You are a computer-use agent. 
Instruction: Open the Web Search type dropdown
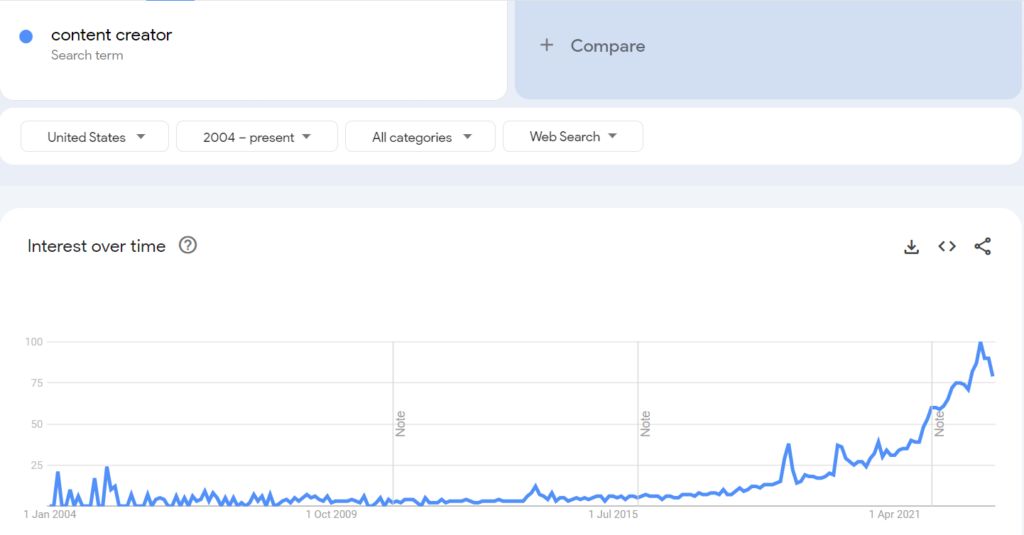(x=573, y=137)
